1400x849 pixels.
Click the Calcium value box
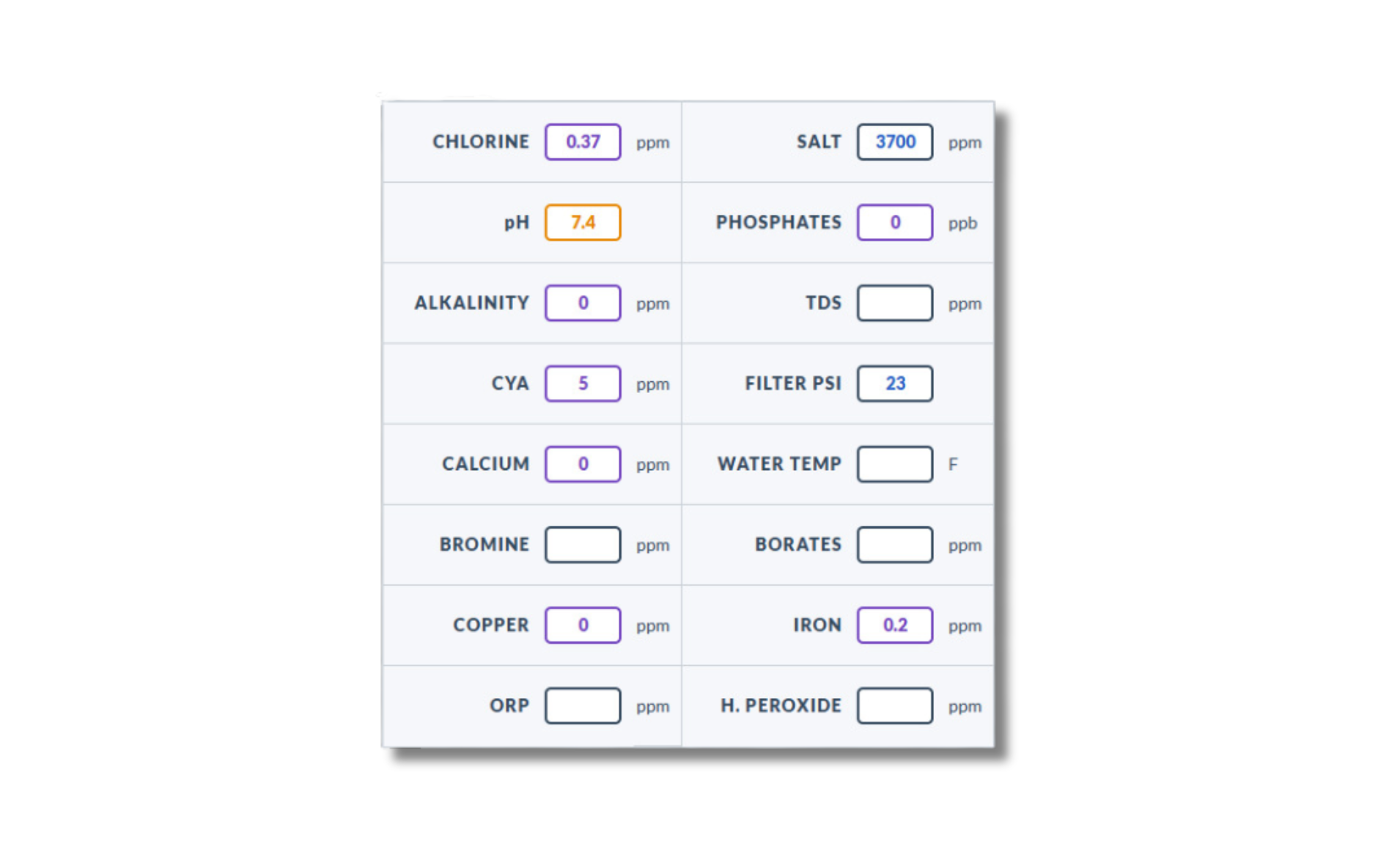[x=582, y=464]
